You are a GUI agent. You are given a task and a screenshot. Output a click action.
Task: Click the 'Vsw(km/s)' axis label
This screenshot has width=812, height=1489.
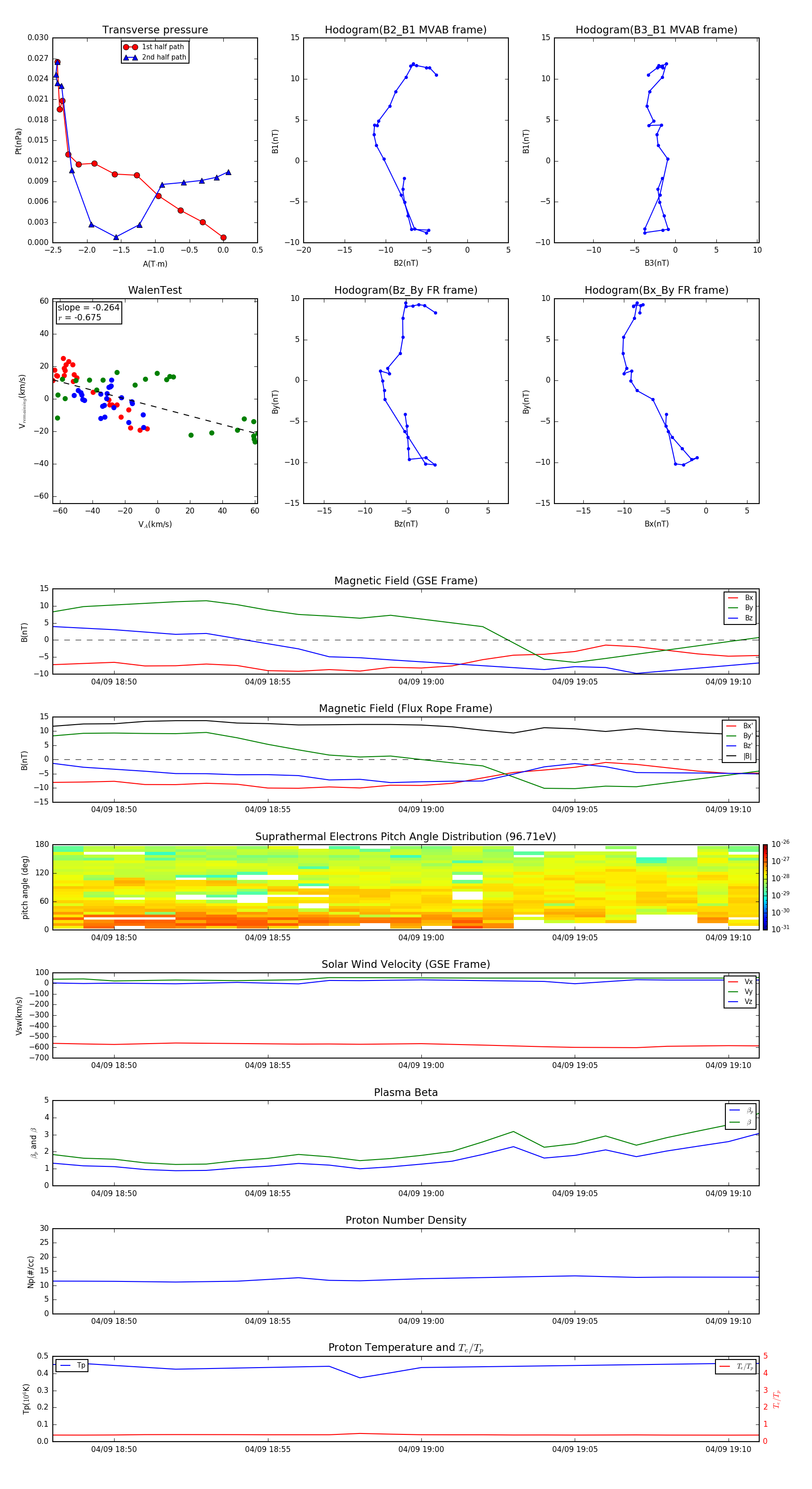pyautogui.click(x=18, y=1016)
